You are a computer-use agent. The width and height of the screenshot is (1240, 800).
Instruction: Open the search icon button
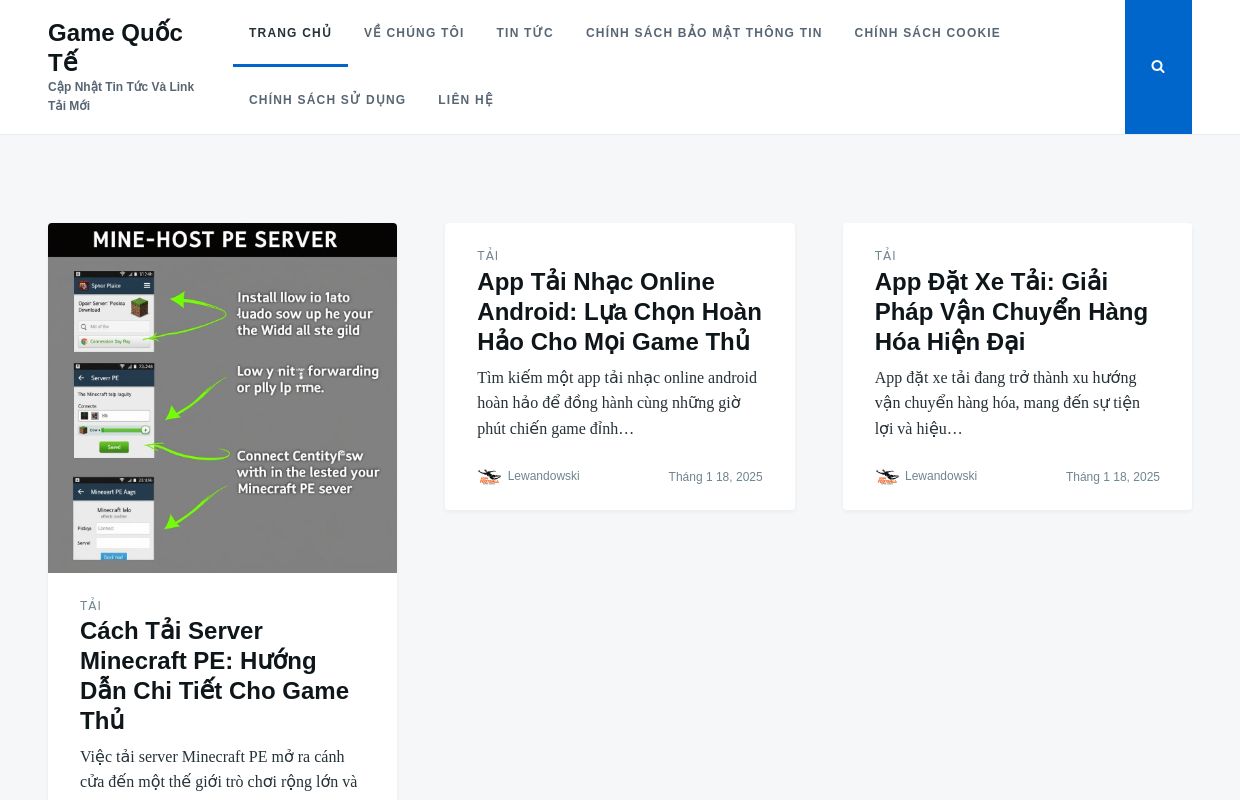1158,67
